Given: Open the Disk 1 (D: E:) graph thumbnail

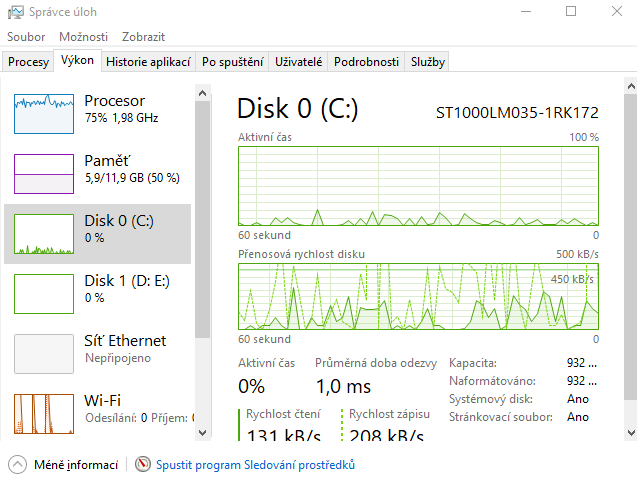Looking at the screenshot, I should click(x=44, y=293).
